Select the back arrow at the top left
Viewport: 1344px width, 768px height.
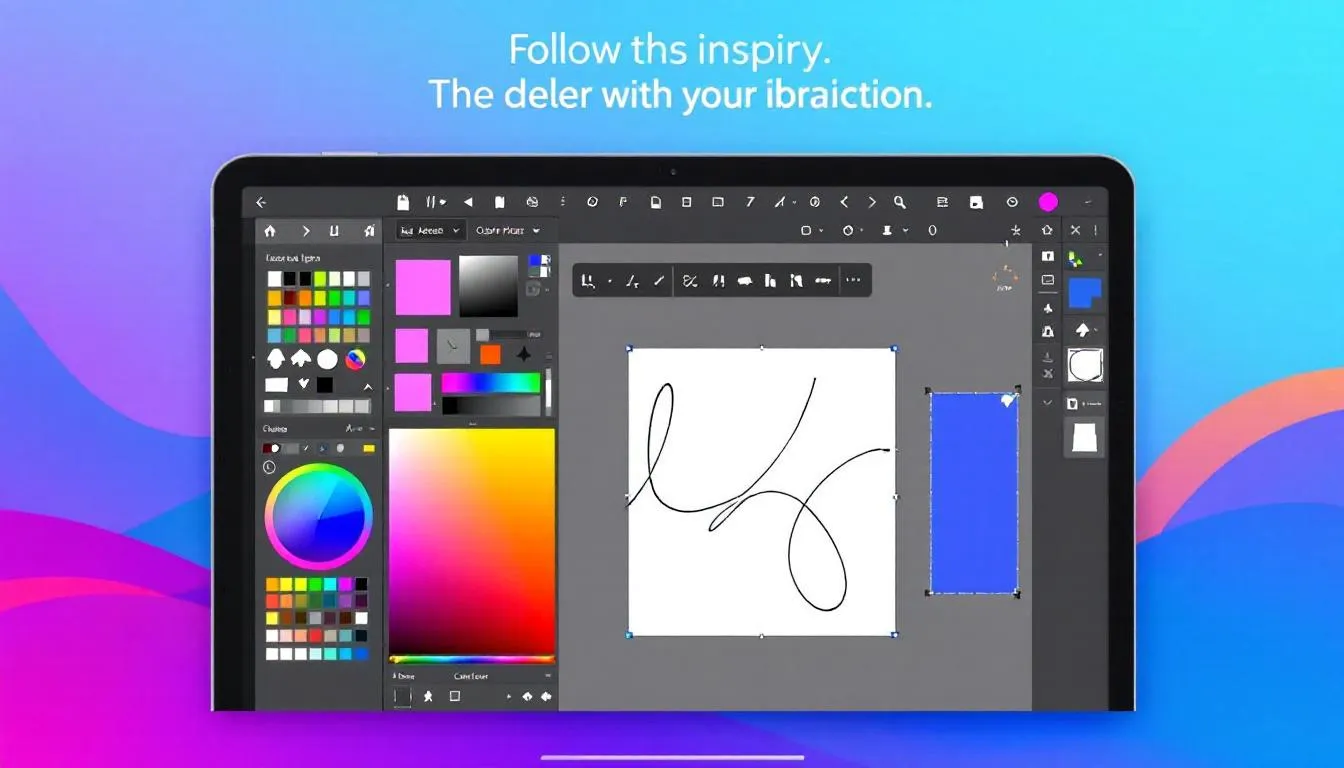click(262, 201)
